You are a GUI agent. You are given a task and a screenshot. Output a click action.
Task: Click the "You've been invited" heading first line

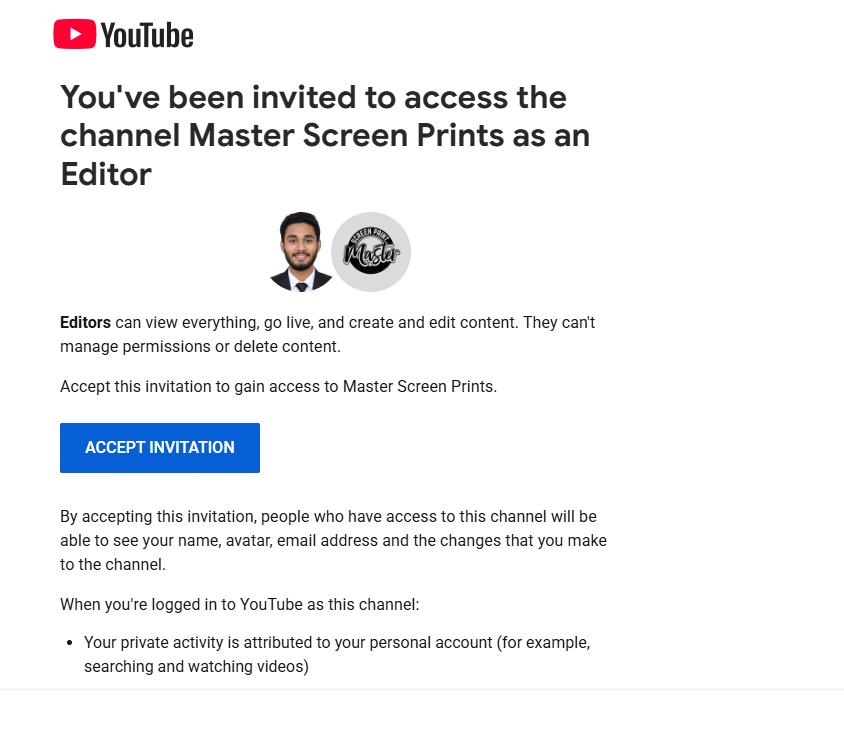point(313,97)
